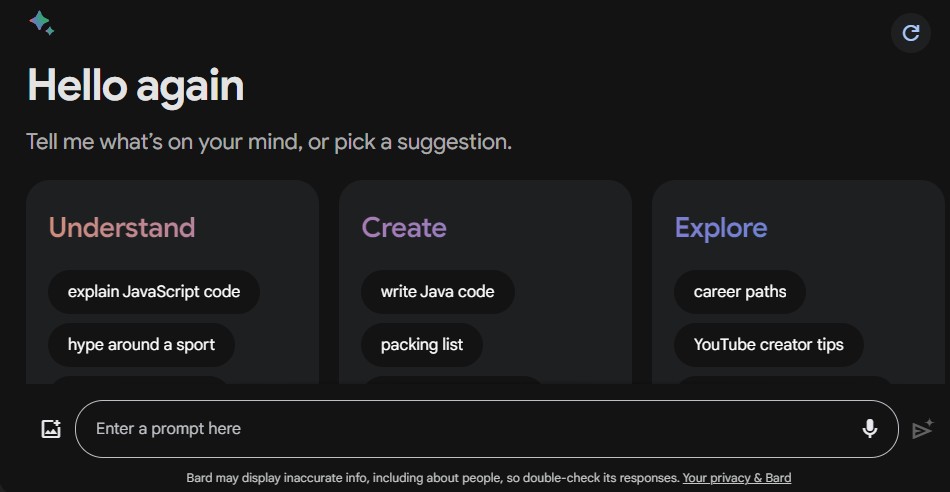The width and height of the screenshot is (950, 492).
Task: Activate the microphone voice input
Action: [869, 428]
